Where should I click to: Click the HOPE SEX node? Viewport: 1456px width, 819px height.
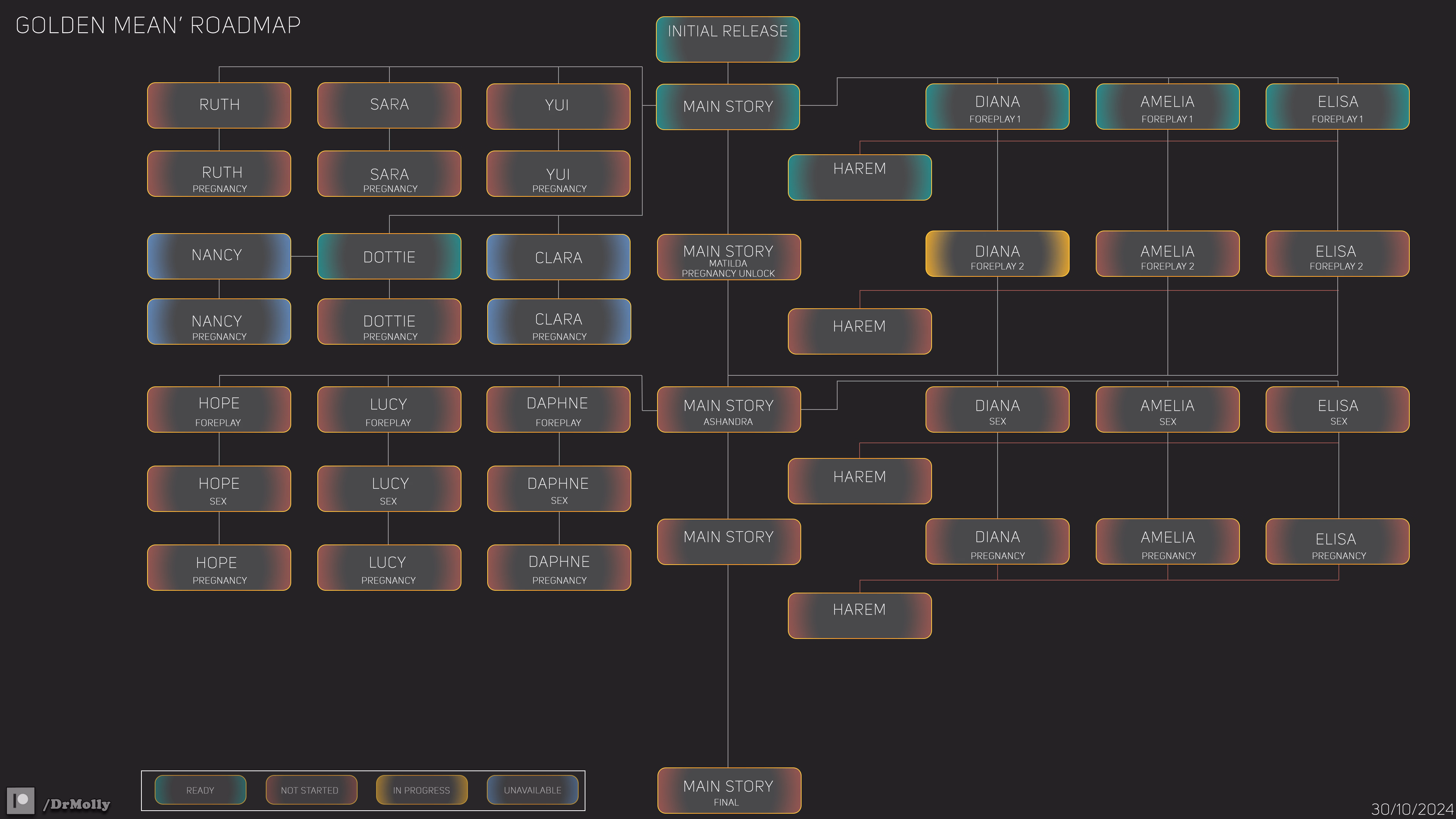click(219, 489)
